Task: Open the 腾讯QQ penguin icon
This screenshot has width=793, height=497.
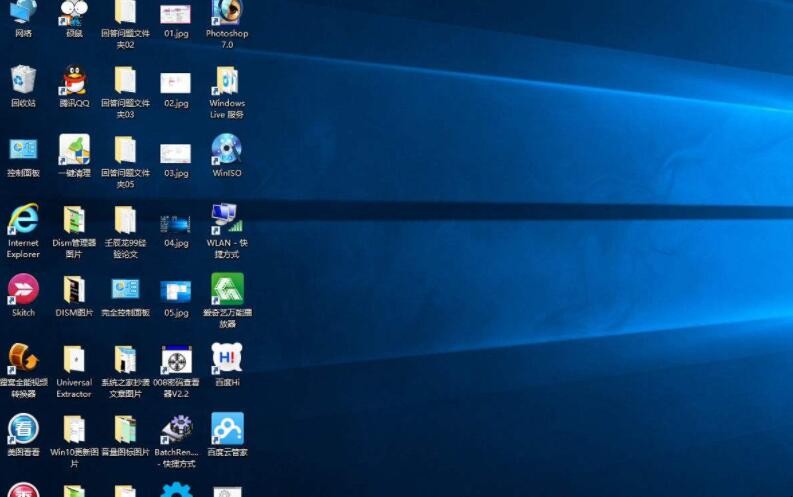Action: pos(74,80)
